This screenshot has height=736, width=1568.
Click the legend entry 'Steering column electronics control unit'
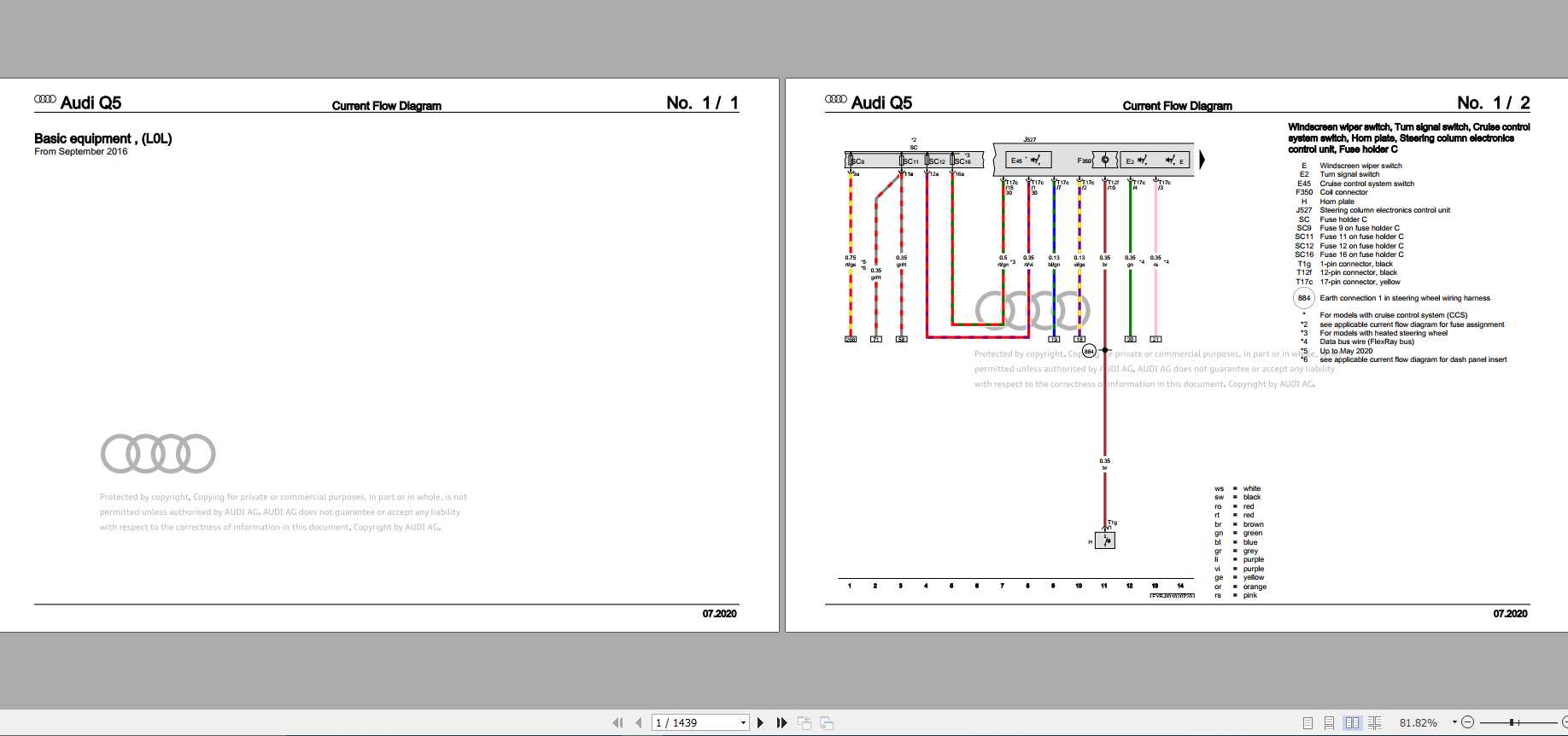[x=1384, y=210]
